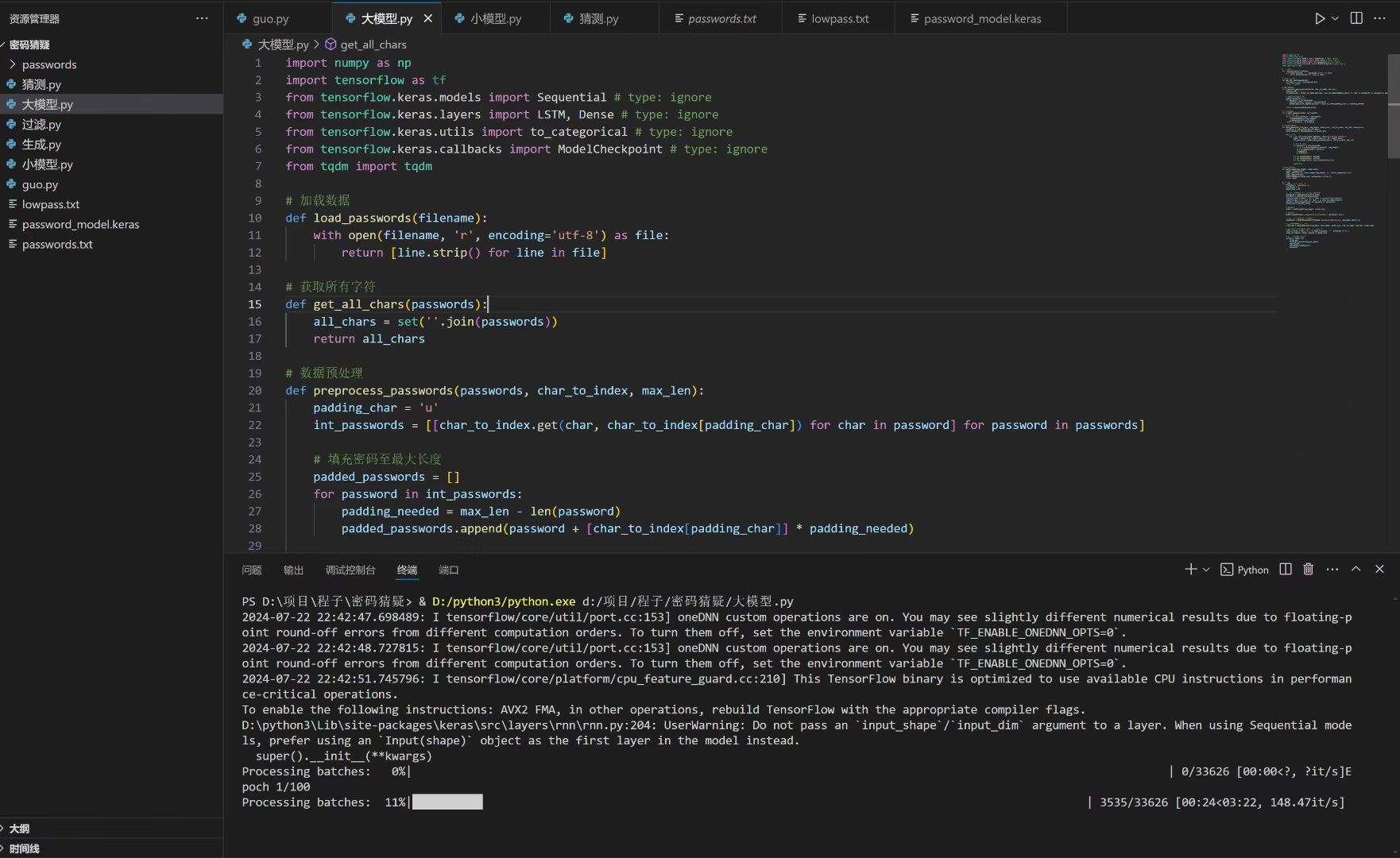Switch to the 端口 panel tab

click(x=449, y=570)
